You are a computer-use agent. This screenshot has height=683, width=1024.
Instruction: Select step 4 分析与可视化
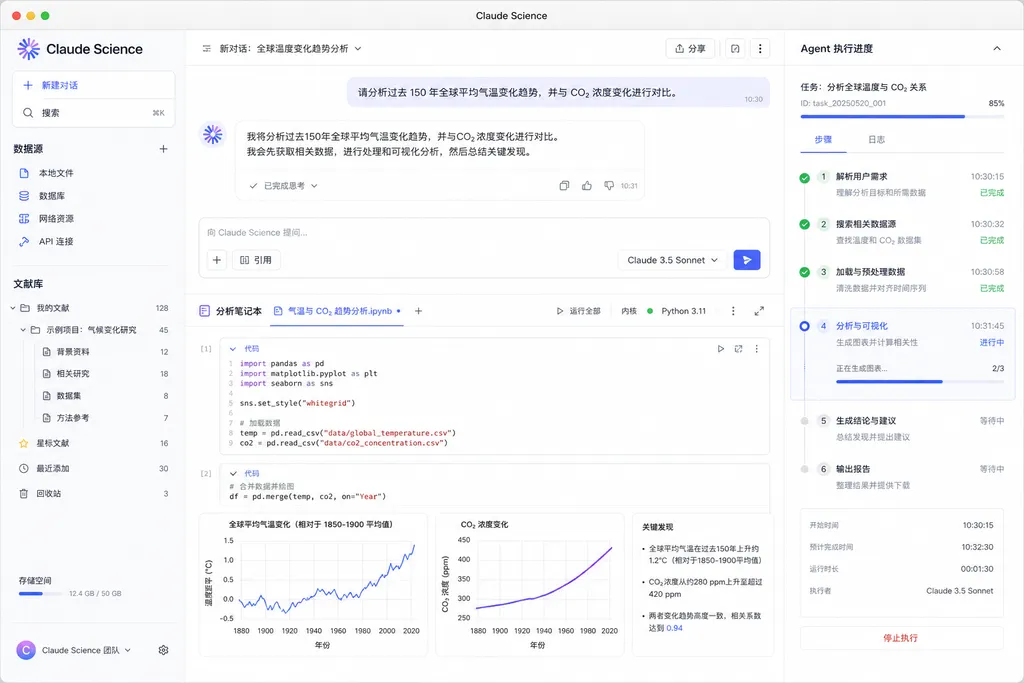(x=901, y=353)
